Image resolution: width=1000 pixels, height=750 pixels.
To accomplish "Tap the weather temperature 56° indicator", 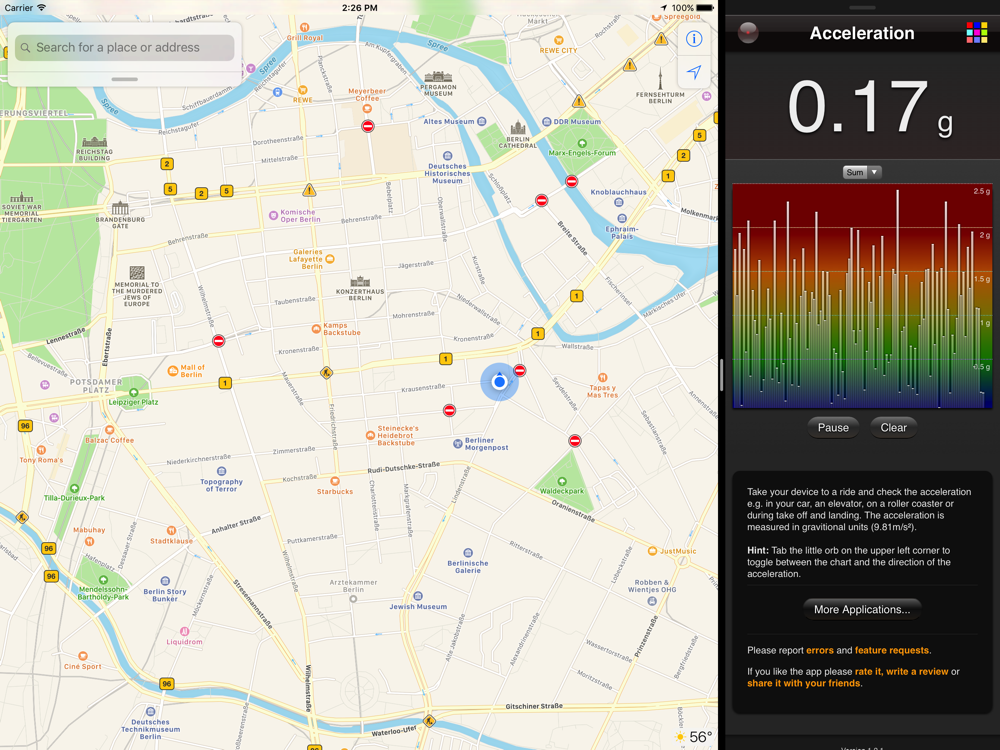I will (x=694, y=737).
